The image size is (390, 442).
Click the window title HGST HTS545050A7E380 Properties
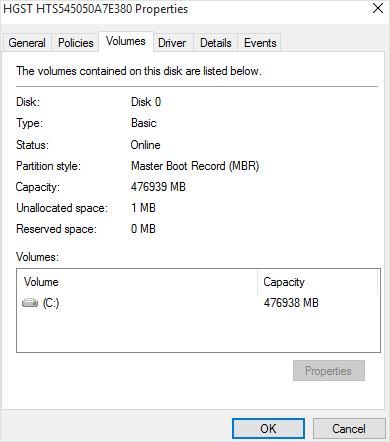96,9
